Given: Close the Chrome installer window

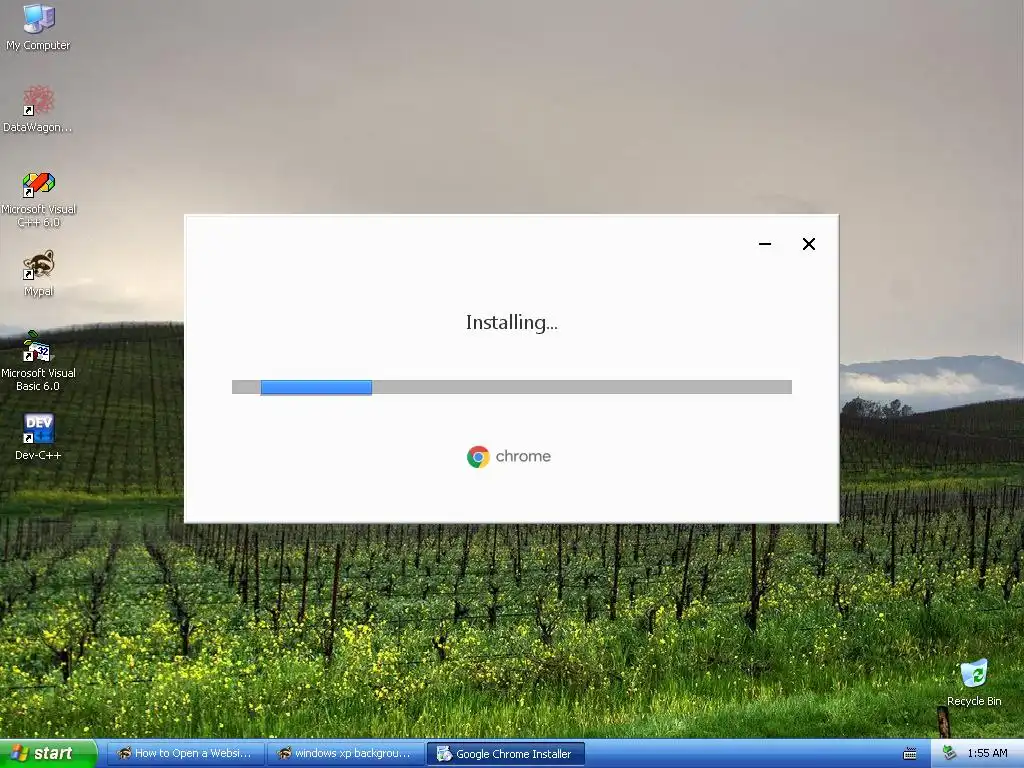Looking at the screenshot, I should [808, 244].
